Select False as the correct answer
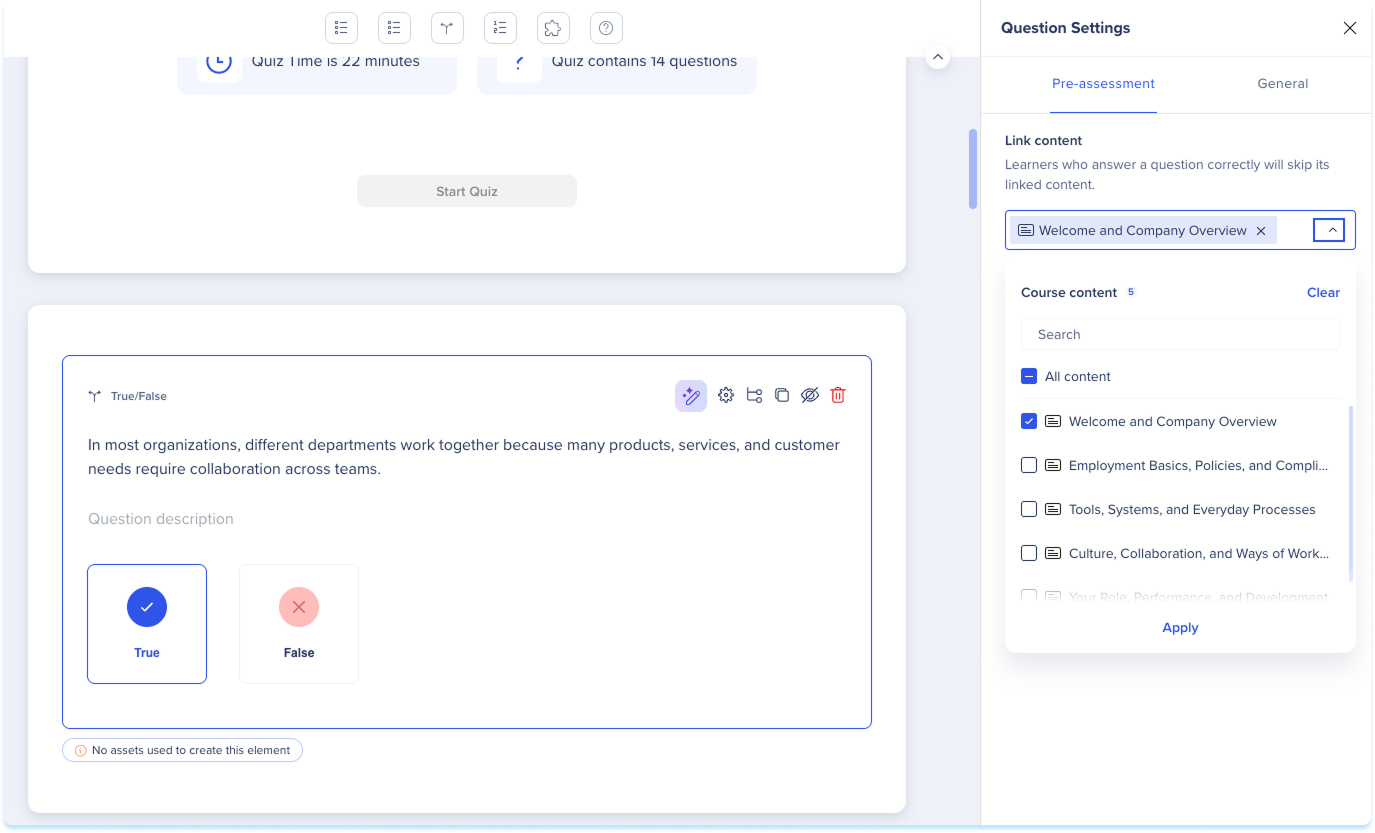Viewport: 1375px width, 833px height. pyautogui.click(x=299, y=624)
